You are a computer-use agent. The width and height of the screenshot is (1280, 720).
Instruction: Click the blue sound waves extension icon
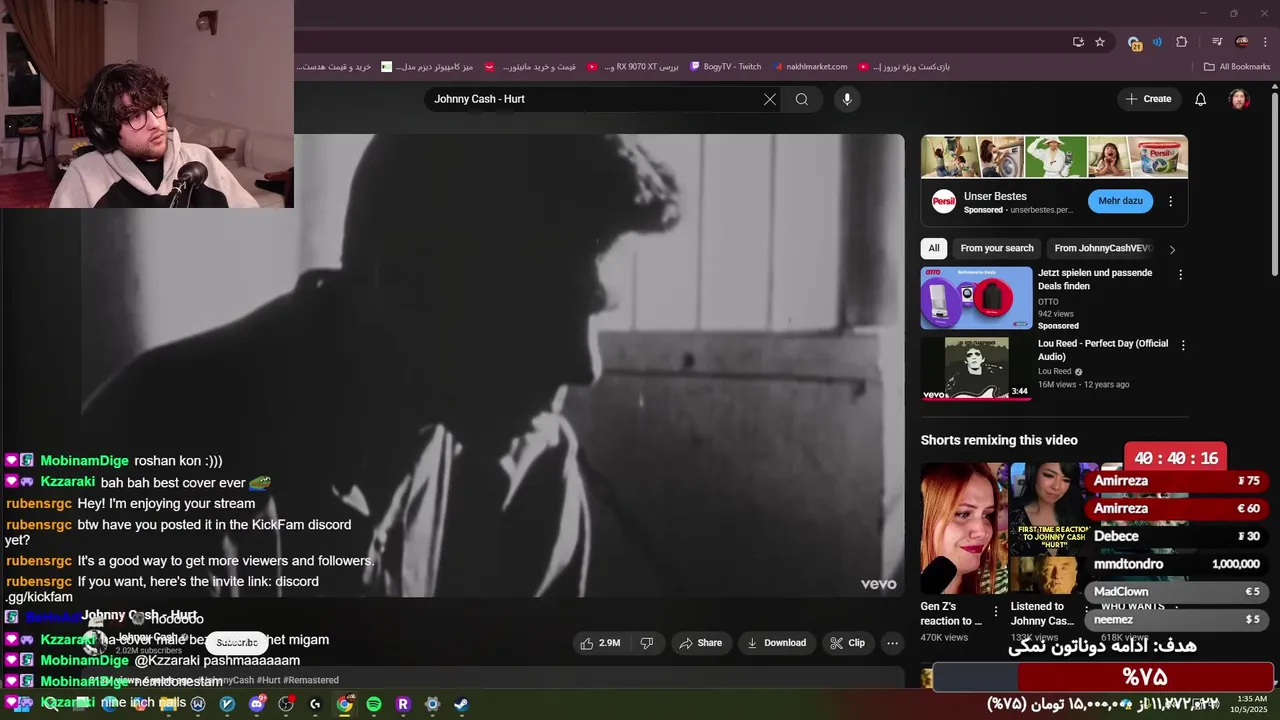(x=1157, y=42)
